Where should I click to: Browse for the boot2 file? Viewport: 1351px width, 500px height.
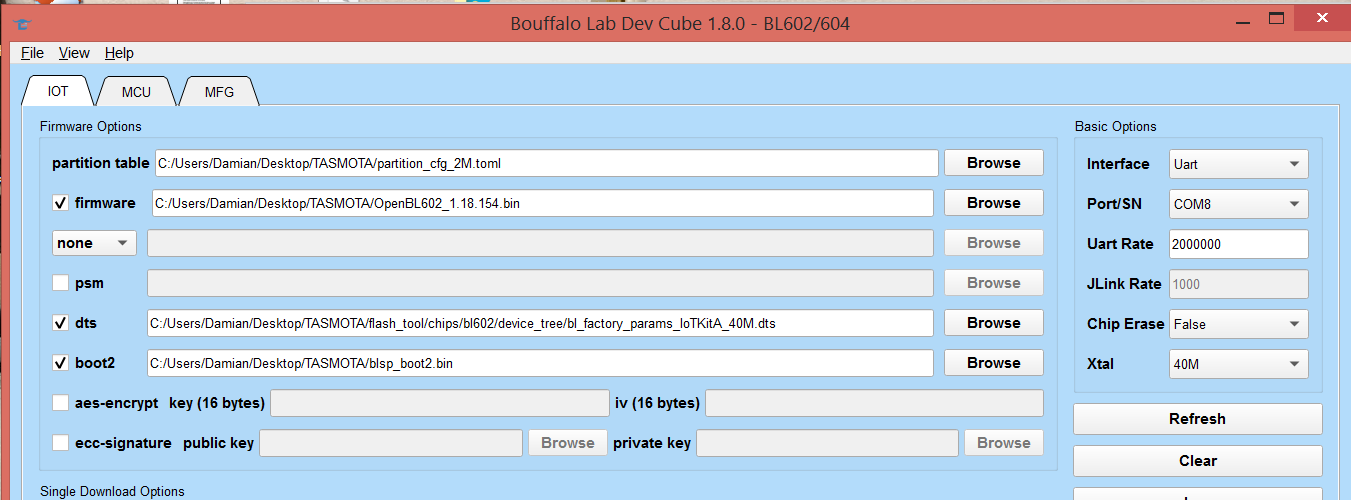click(994, 363)
